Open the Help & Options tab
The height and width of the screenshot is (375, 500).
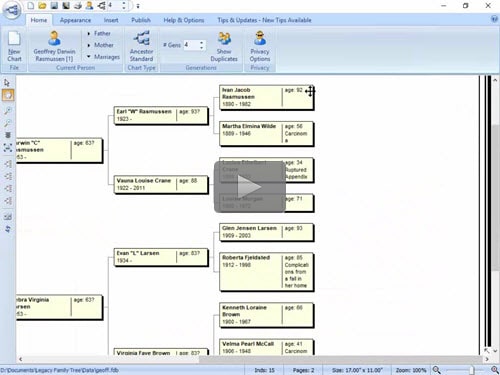[x=184, y=20]
